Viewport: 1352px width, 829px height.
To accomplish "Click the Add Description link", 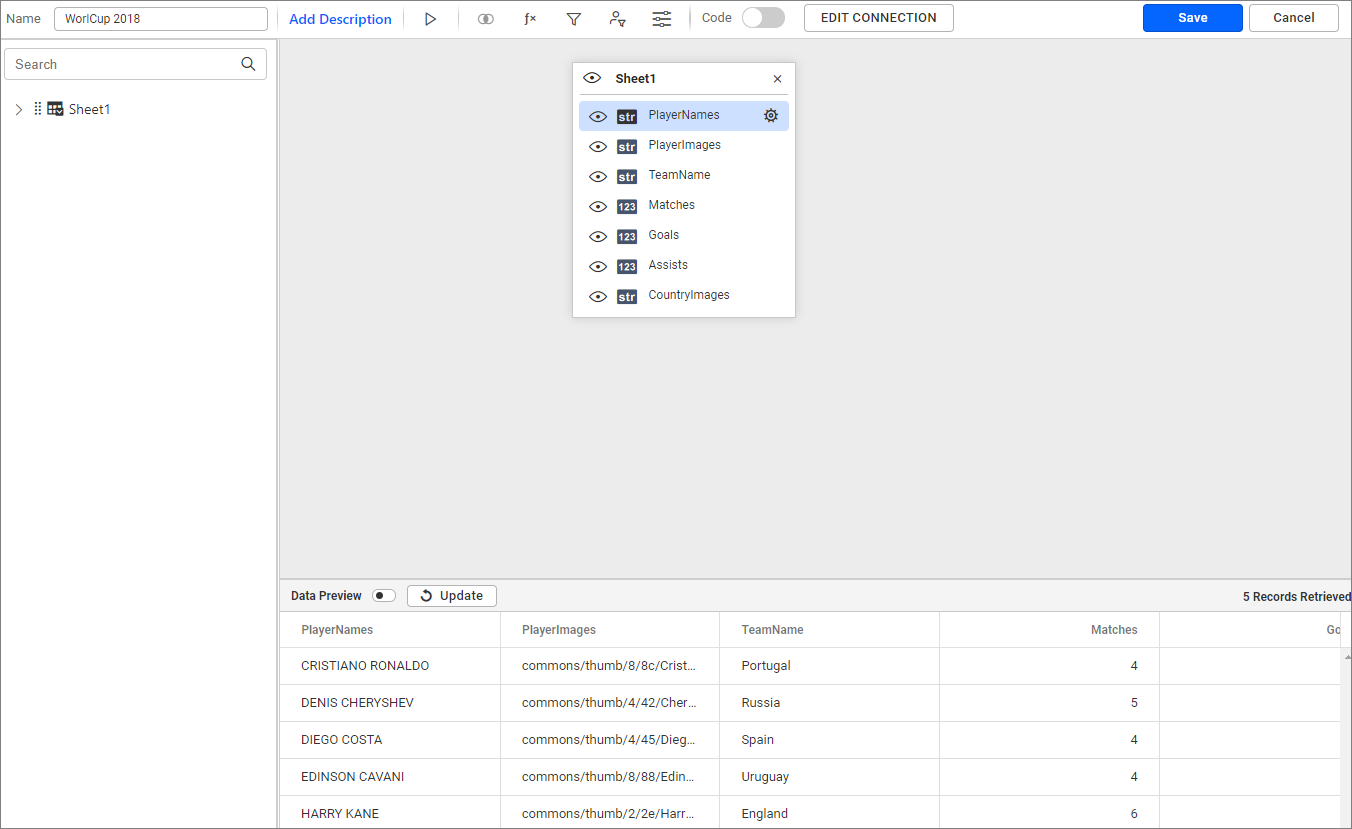I will coord(340,19).
